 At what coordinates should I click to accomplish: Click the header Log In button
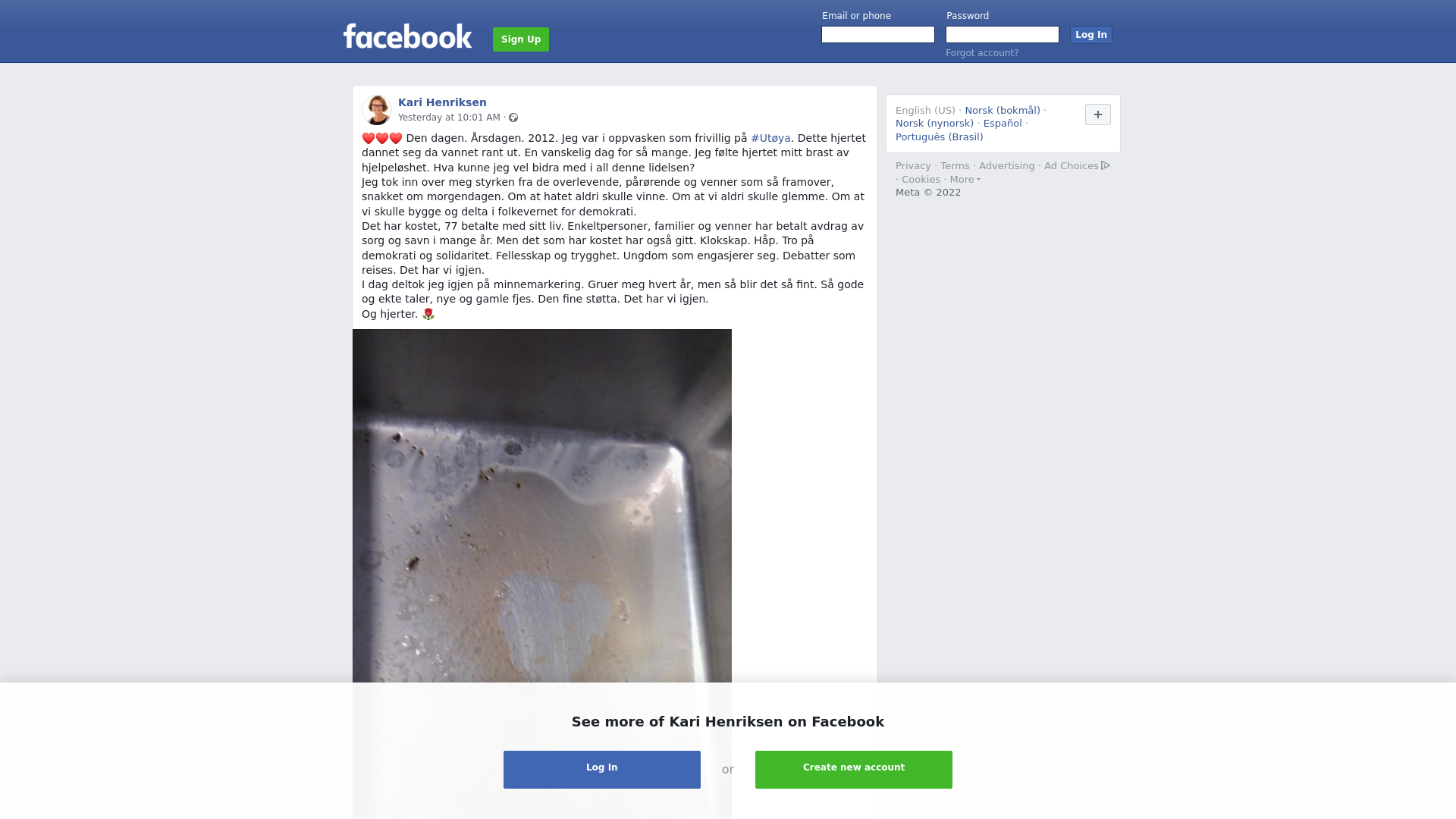(1091, 35)
